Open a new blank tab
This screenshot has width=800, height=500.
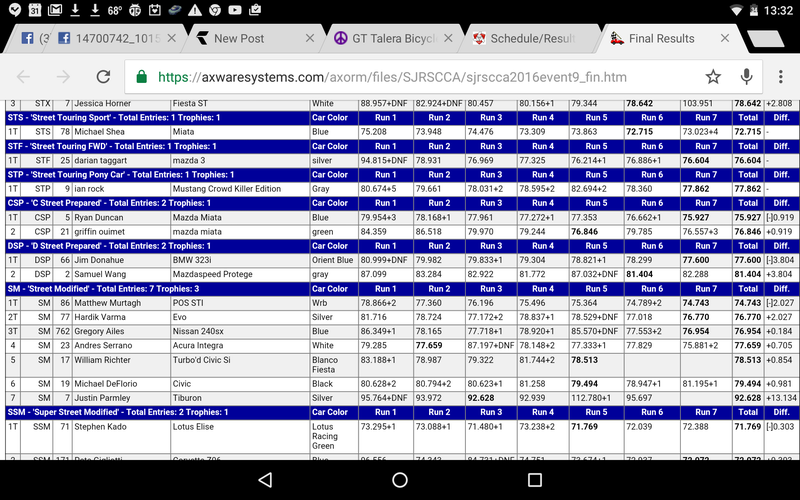click(765, 39)
